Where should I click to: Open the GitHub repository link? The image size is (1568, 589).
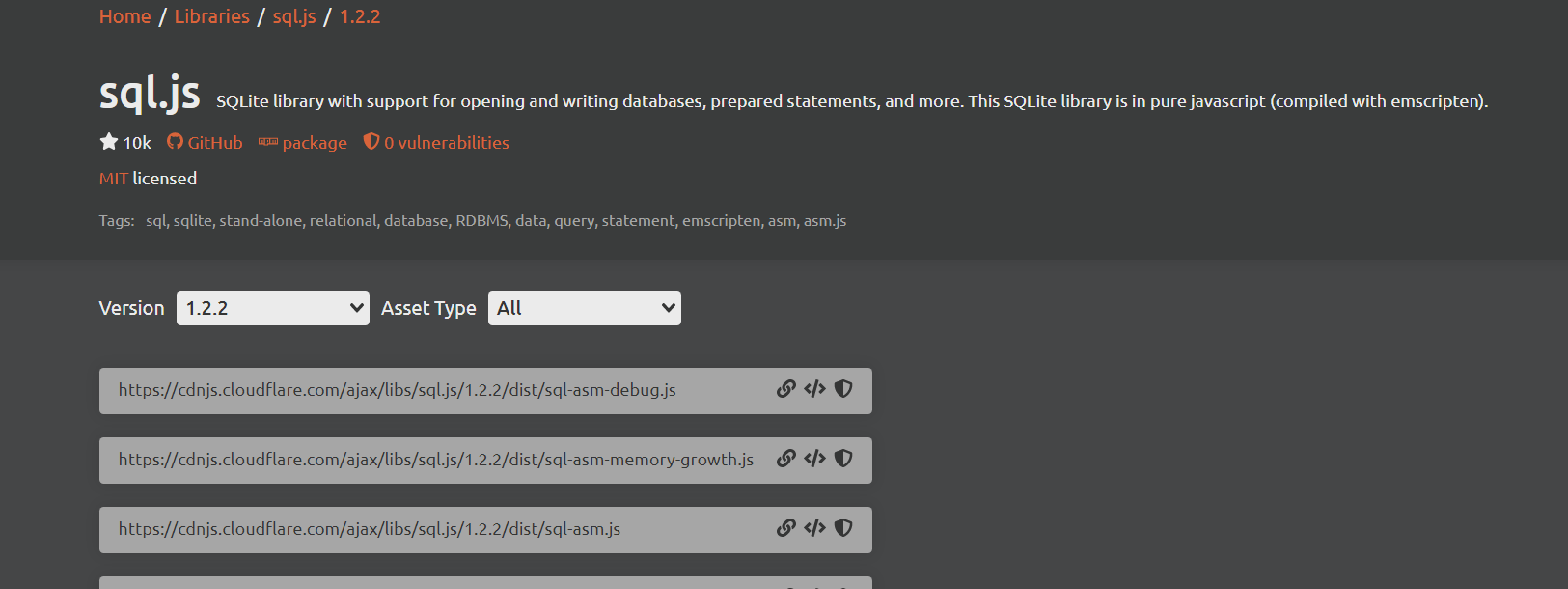click(205, 143)
